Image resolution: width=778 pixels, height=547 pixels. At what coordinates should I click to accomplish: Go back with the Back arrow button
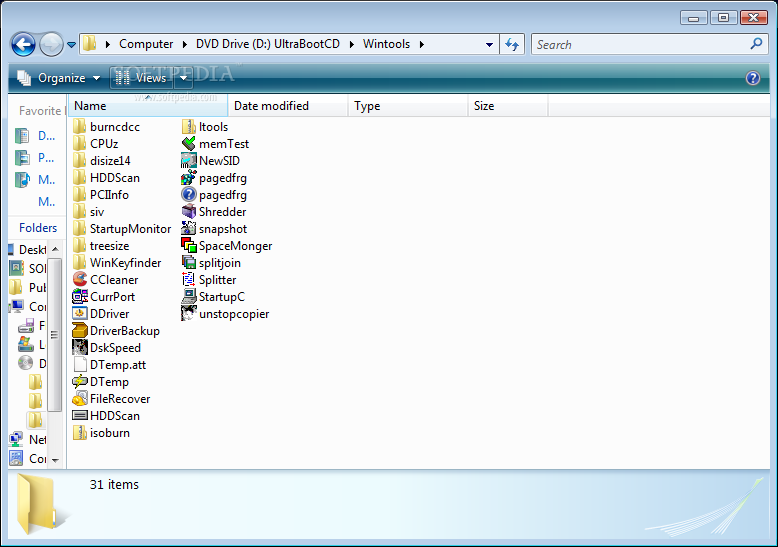[23, 45]
